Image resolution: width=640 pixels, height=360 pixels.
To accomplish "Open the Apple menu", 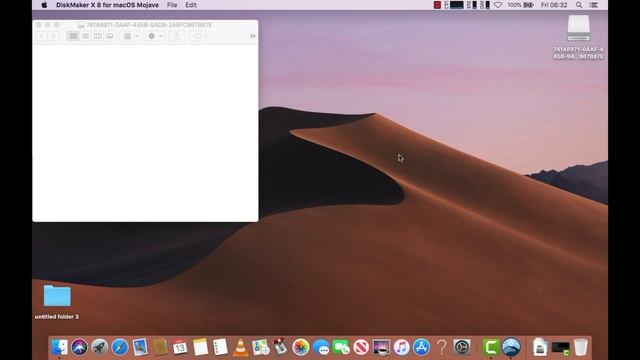I will pos(44,5).
